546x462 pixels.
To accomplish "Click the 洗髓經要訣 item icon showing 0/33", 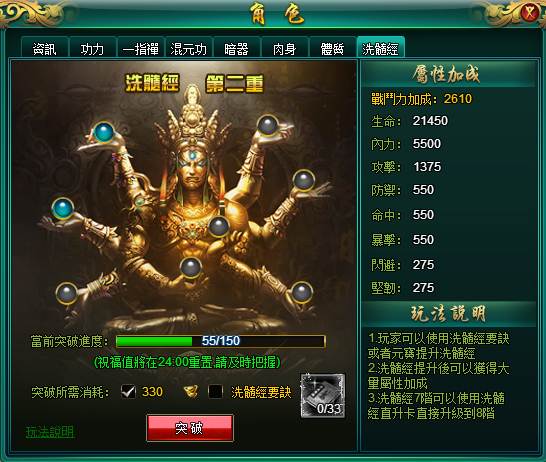I will coord(323,396).
